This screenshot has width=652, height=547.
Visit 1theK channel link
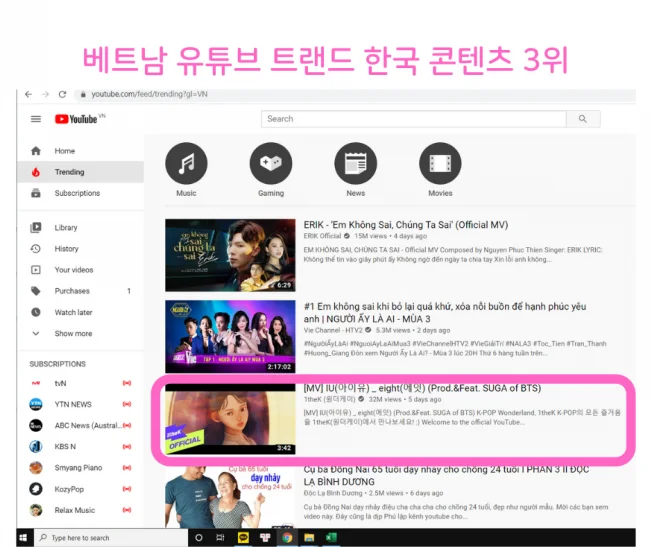(329, 399)
